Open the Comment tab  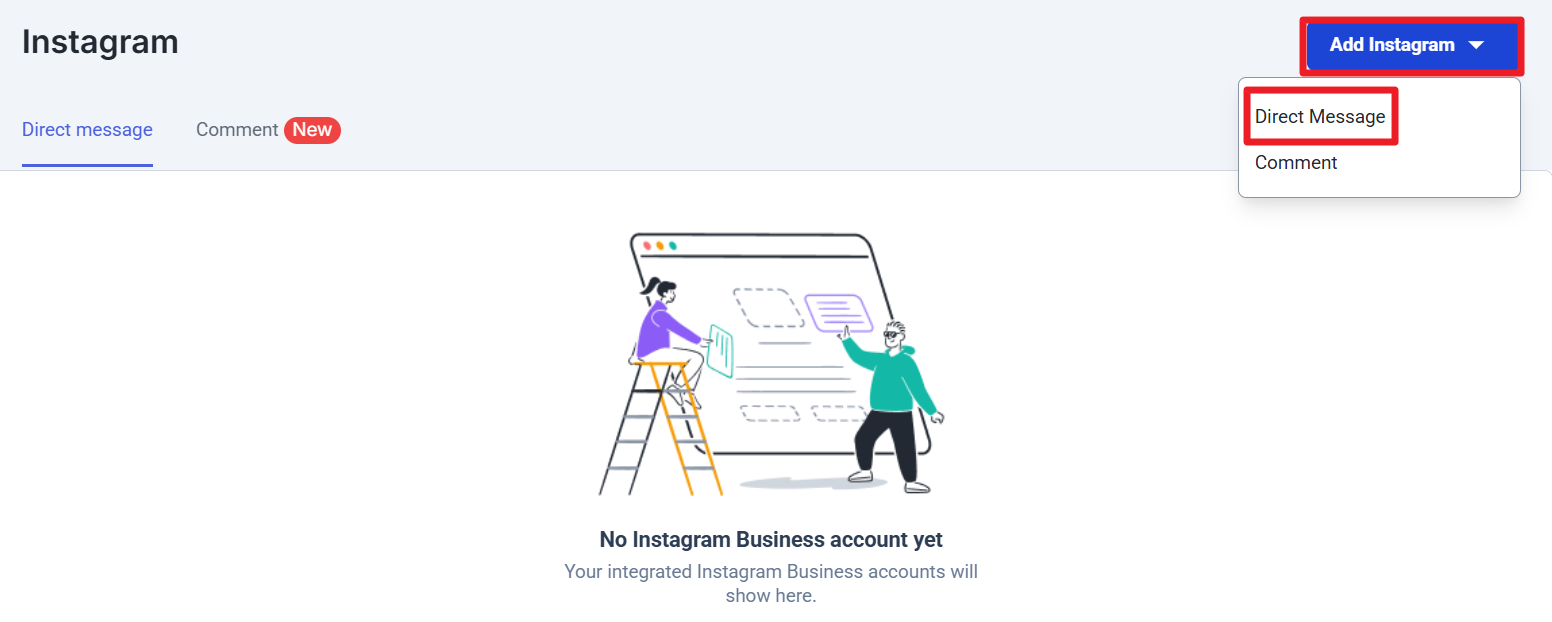pos(237,130)
